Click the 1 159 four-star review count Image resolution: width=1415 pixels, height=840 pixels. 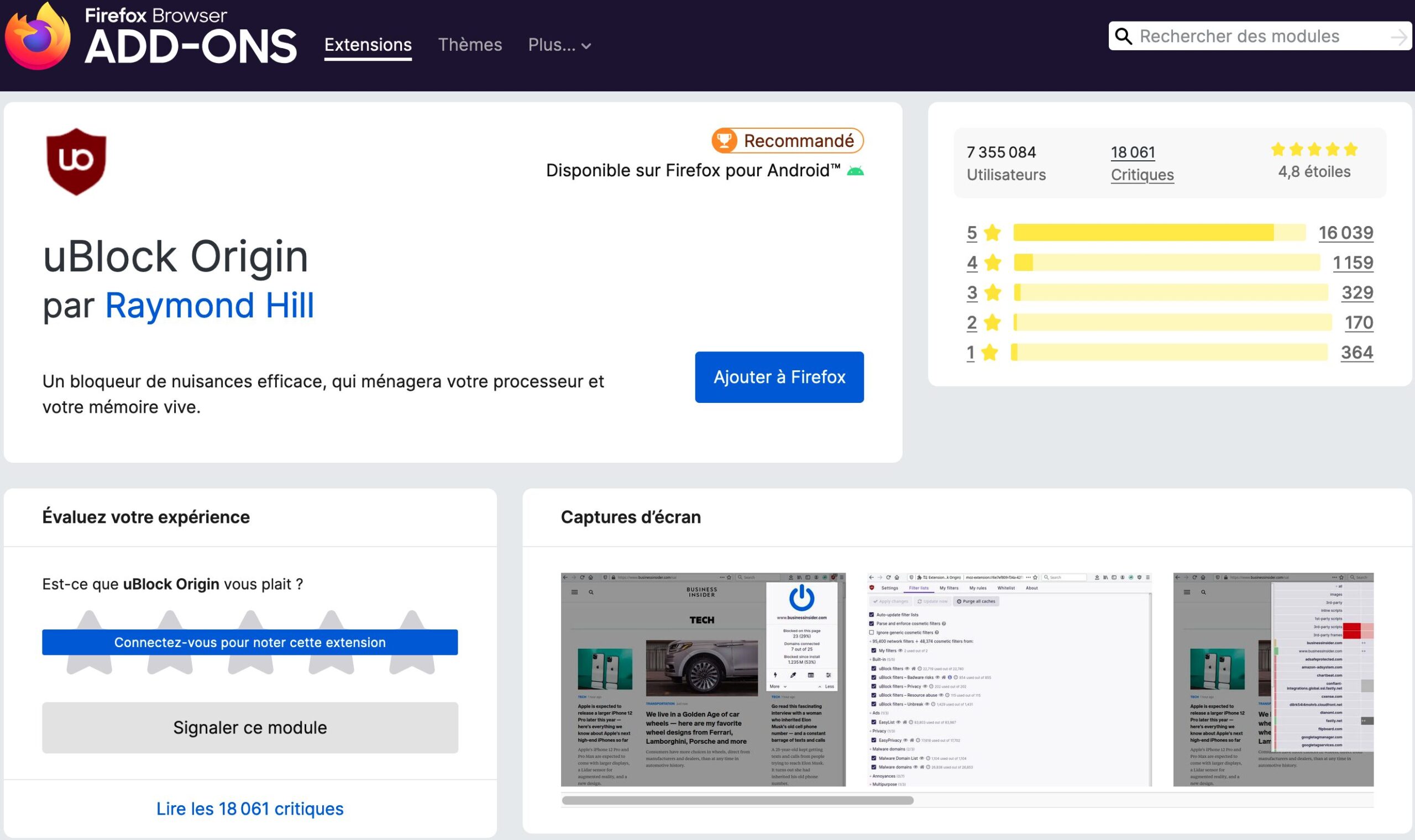[x=1353, y=262]
